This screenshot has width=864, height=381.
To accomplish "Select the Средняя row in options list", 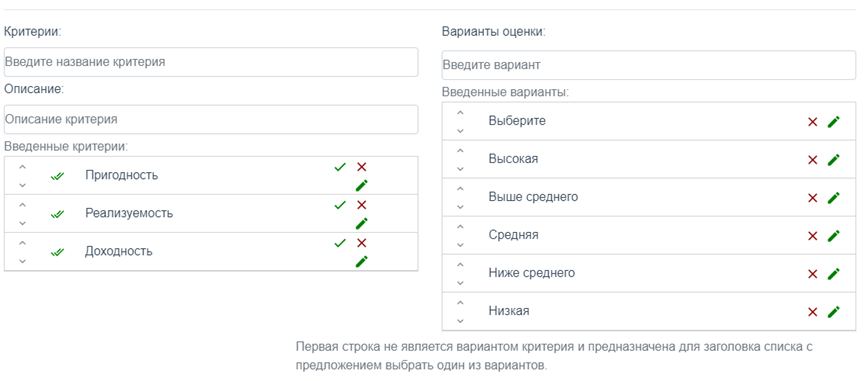I will tap(649, 235).
